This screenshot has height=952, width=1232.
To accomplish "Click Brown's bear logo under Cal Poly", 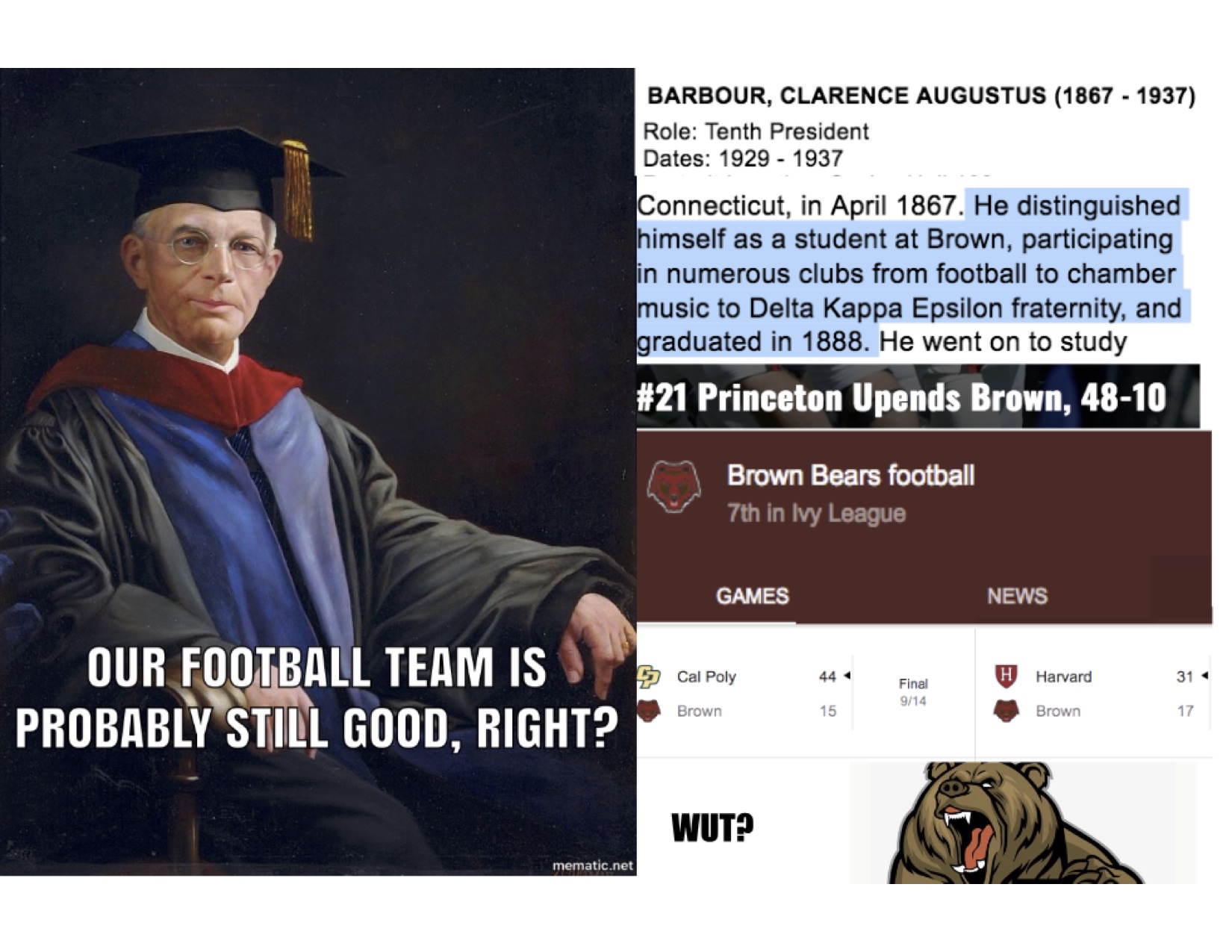I will click(649, 710).
